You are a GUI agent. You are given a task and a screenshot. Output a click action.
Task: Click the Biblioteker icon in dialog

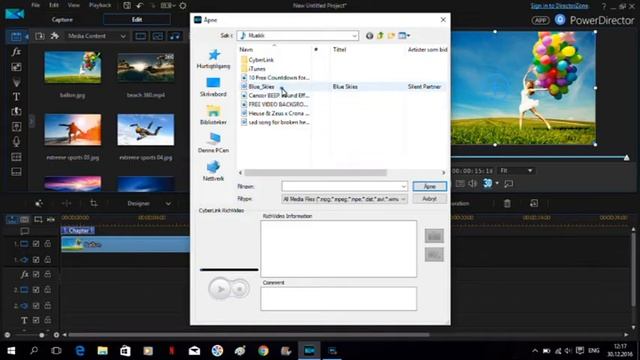coord(213,111)
